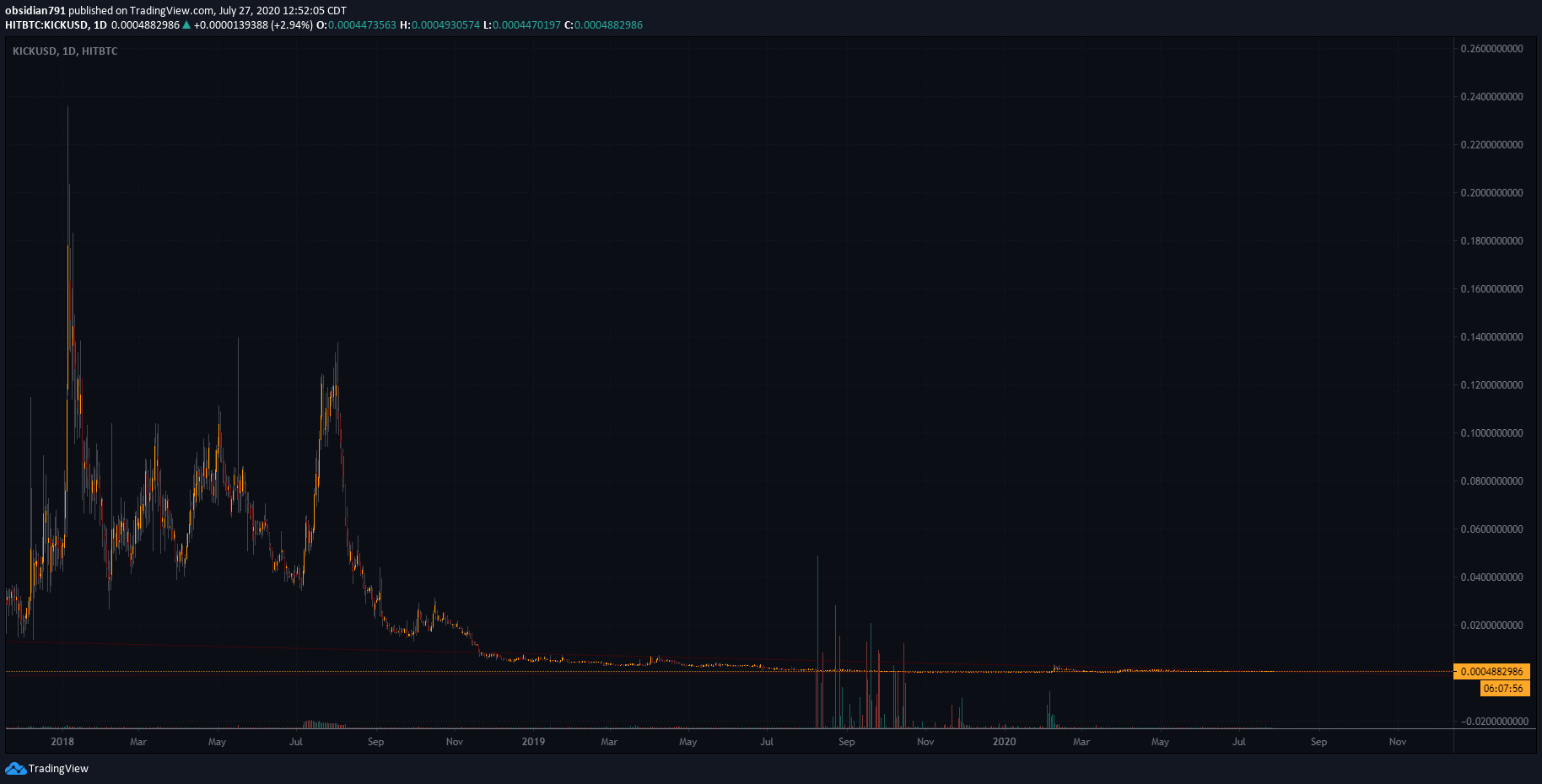Image resolution: width=1542 pixels, height=784 pixels.
Task: Click the orange current price label 0.0004882986
Action: 1492,672
